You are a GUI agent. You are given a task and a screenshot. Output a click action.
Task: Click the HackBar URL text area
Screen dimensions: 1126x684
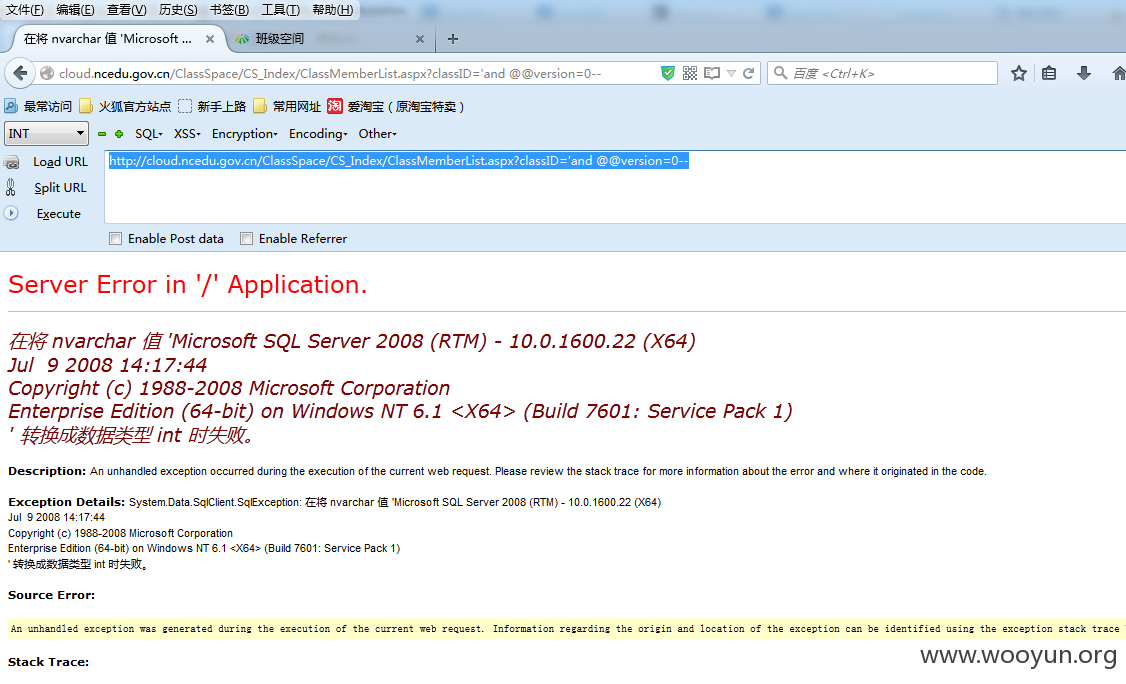[615, 187]
